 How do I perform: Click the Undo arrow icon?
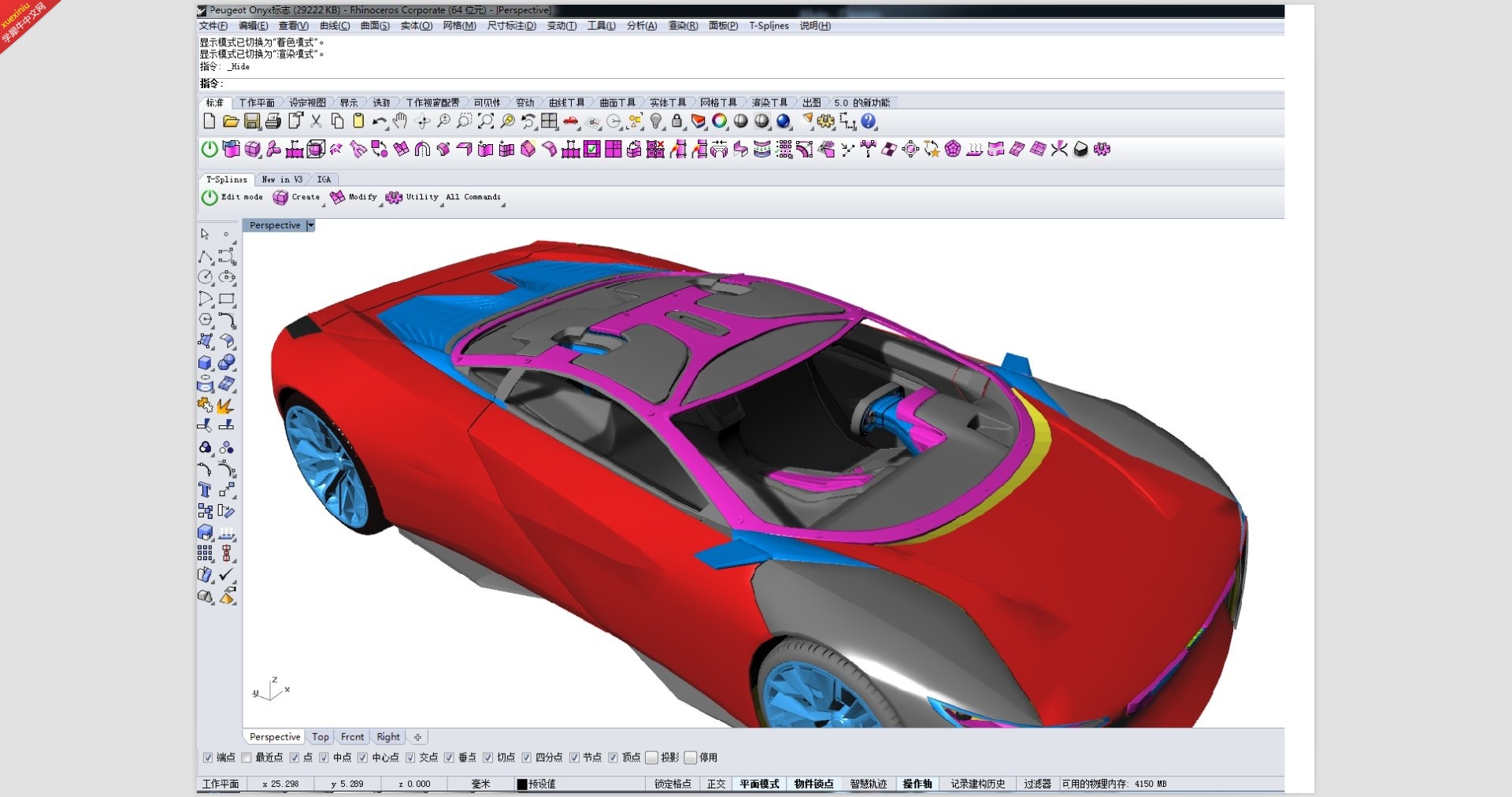click(380, 121)
